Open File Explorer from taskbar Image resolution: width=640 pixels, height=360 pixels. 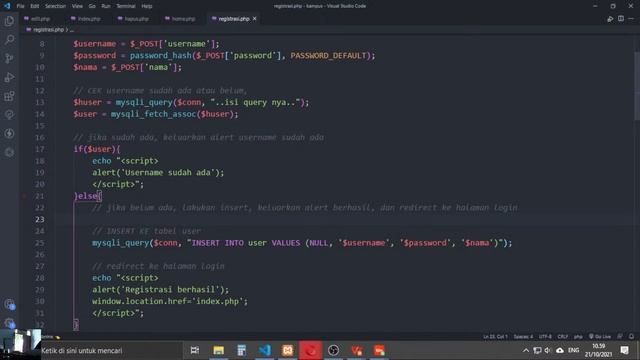tap(218, 351)
